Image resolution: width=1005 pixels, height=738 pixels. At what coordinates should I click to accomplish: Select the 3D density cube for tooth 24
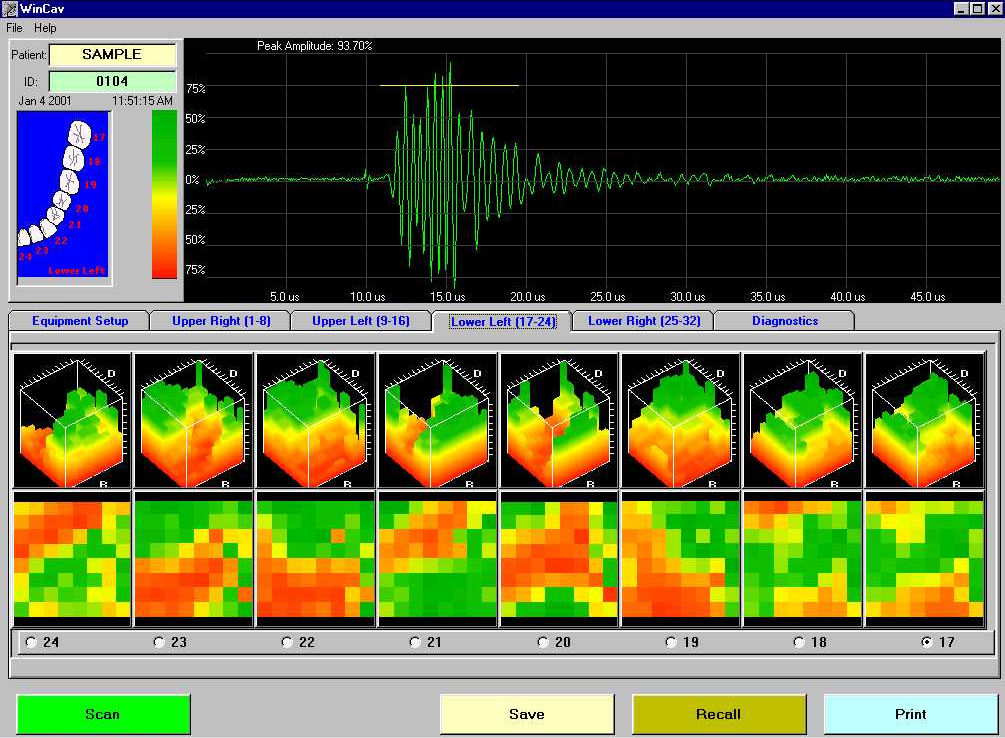click(72, 421)
